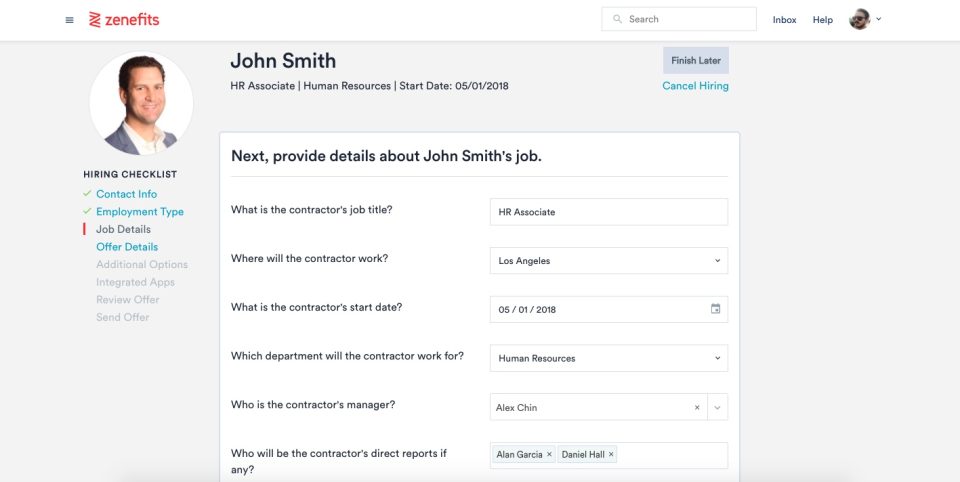Open Offer Details checklist step
The width and height of the screenshot is (960, 482).
coord(127,247)
